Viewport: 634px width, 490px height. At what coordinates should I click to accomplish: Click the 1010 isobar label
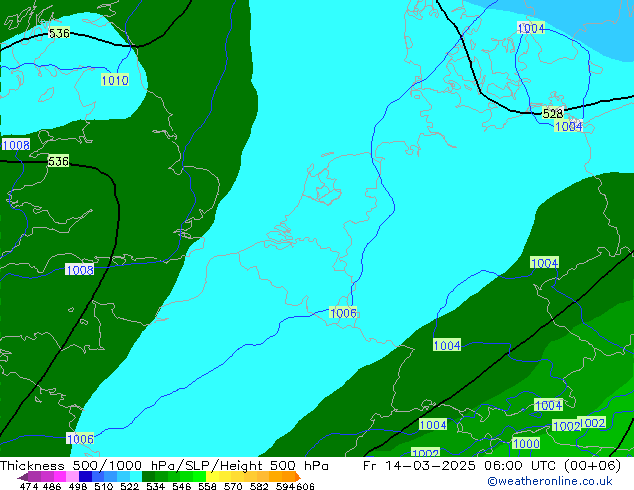(115, 80)
